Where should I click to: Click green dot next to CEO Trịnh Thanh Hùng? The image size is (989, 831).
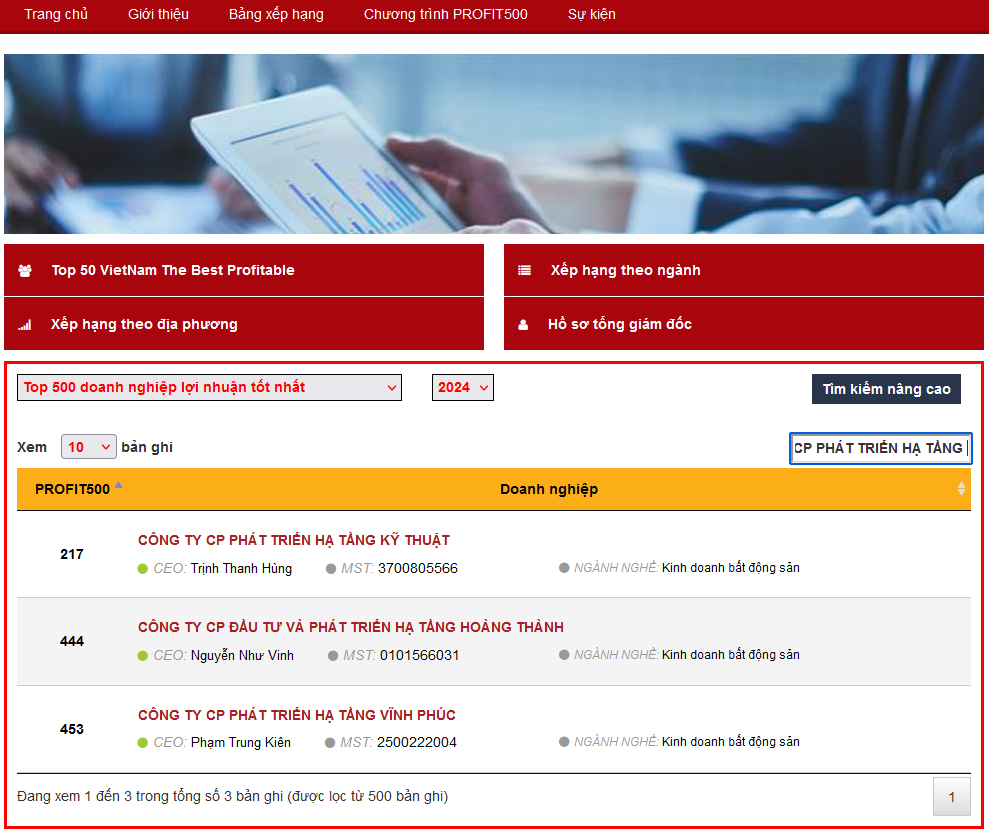pyautogui.click(x=143, y=569)
